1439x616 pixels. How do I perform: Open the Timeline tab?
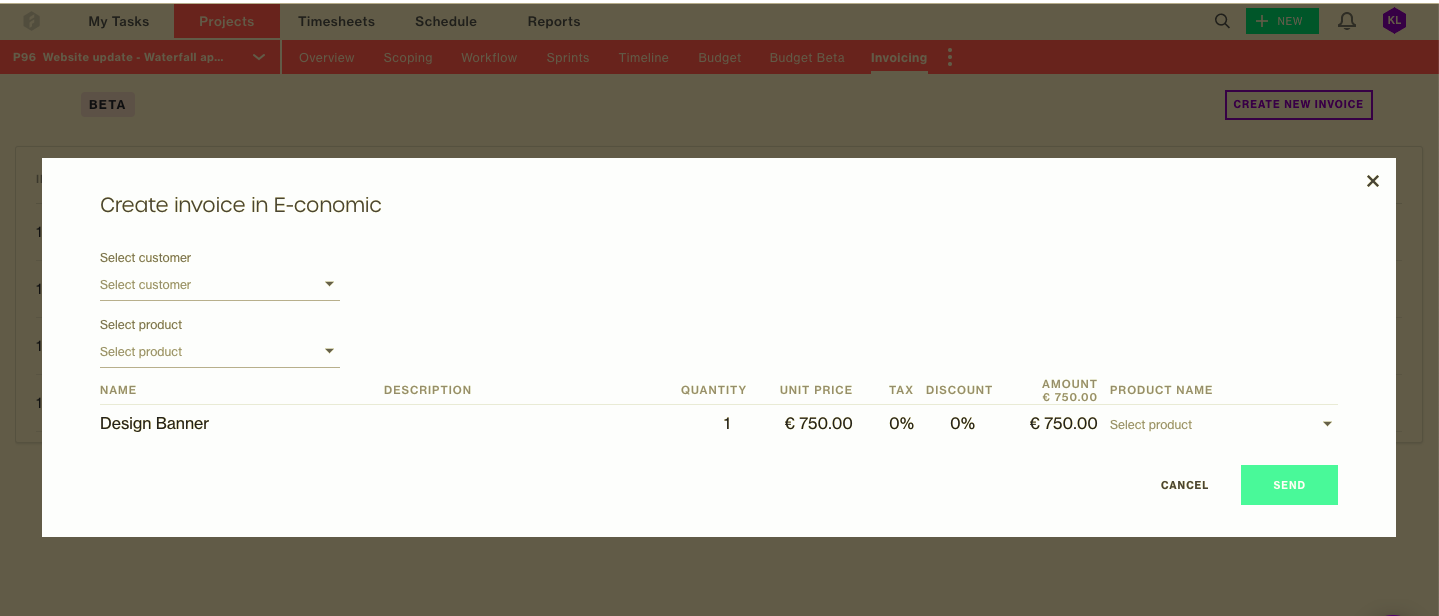pyautogui.click(x=643, y=57)
